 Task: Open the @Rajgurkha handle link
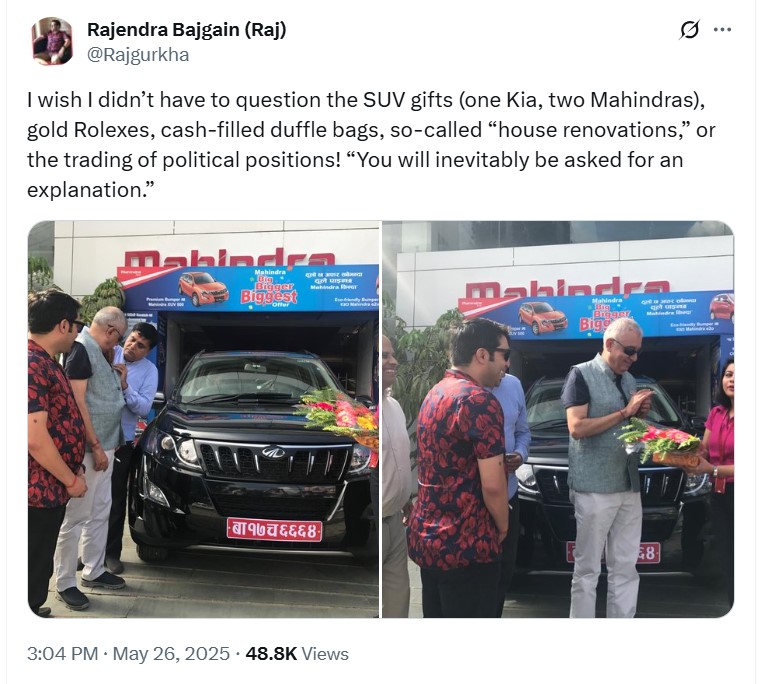[138, 54]
